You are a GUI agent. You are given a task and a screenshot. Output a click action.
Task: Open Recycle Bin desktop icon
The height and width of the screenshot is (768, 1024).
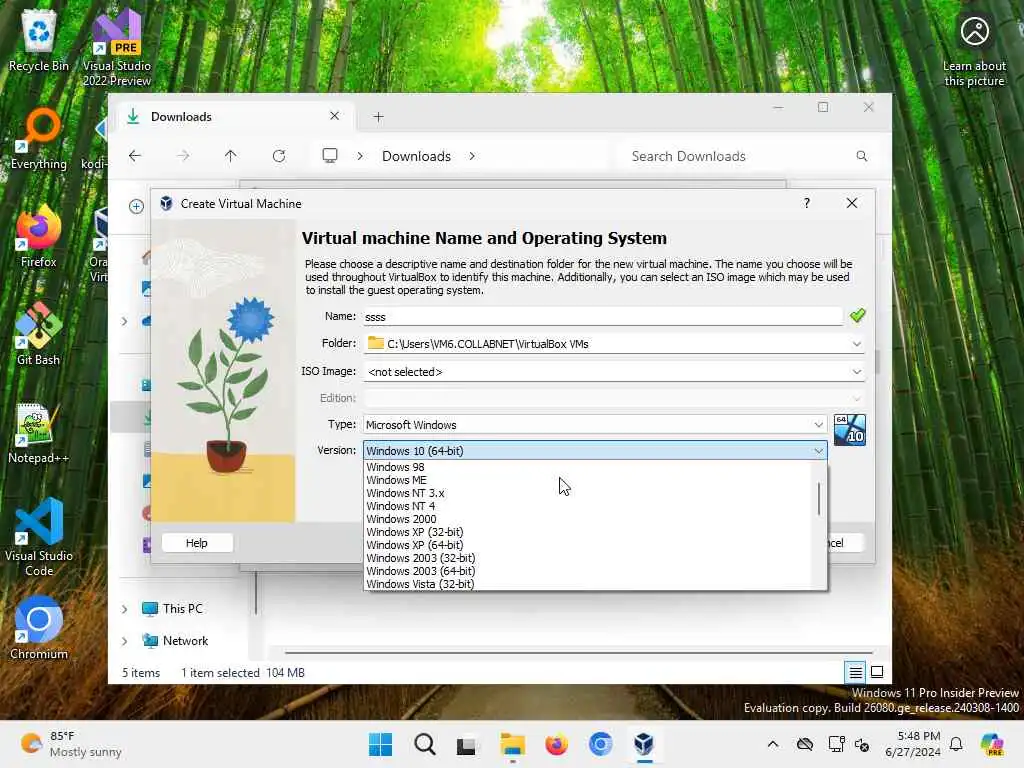click(38, 42)
